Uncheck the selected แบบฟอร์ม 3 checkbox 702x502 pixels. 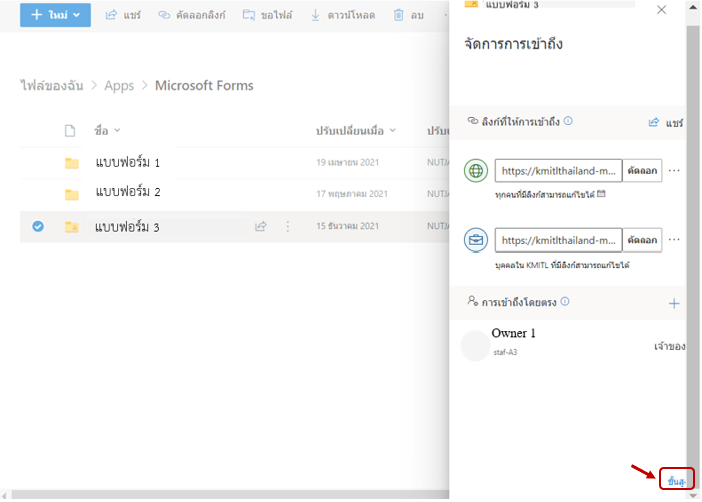tap(38, 227)
